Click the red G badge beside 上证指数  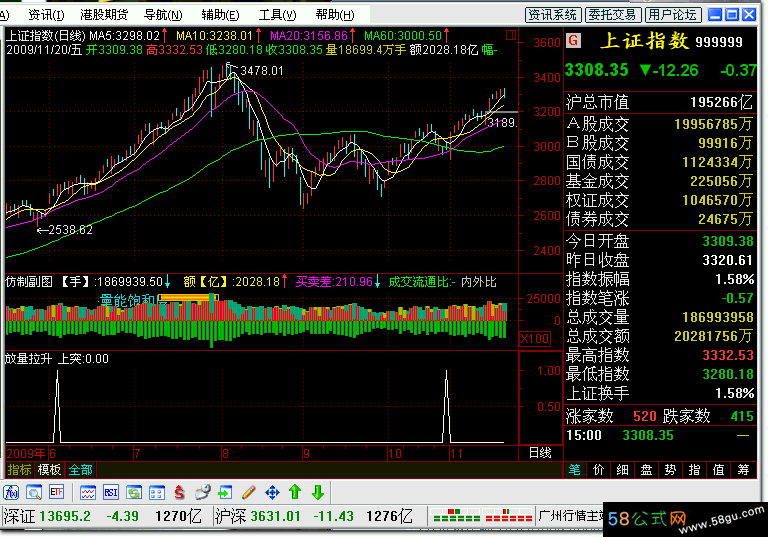tap(574, 40)
